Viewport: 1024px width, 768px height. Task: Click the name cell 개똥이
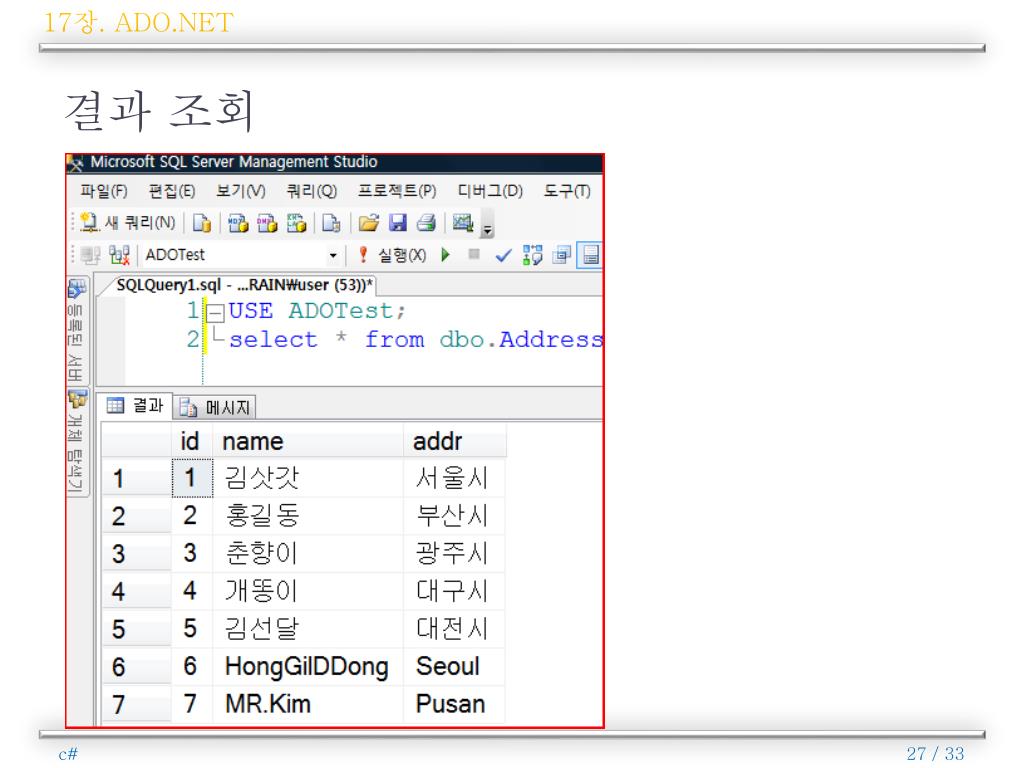click(x=308, y=592)
